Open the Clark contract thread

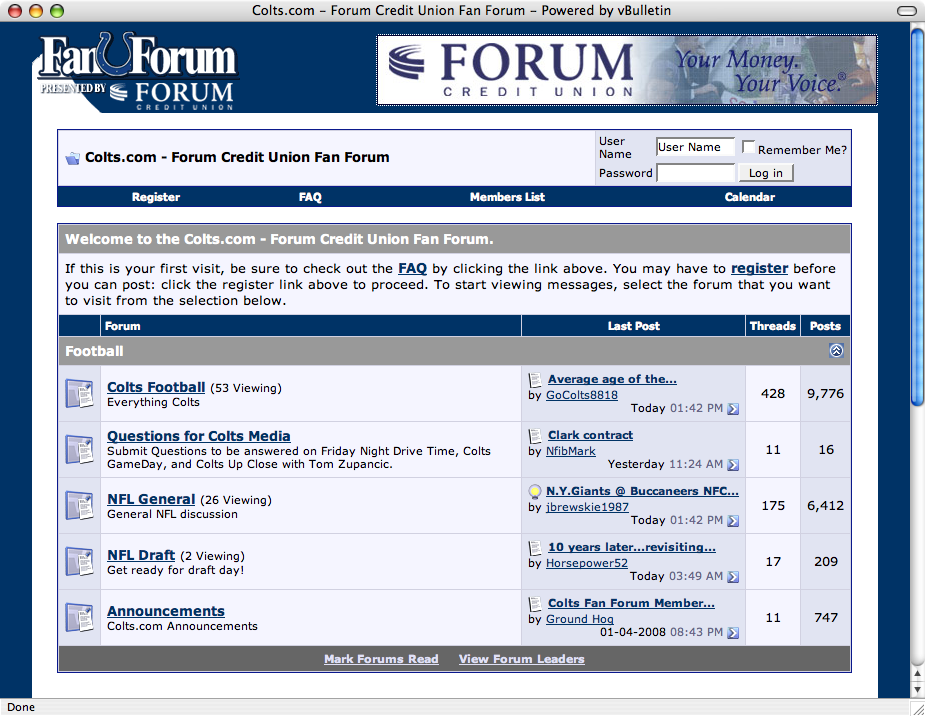point(591,435)
